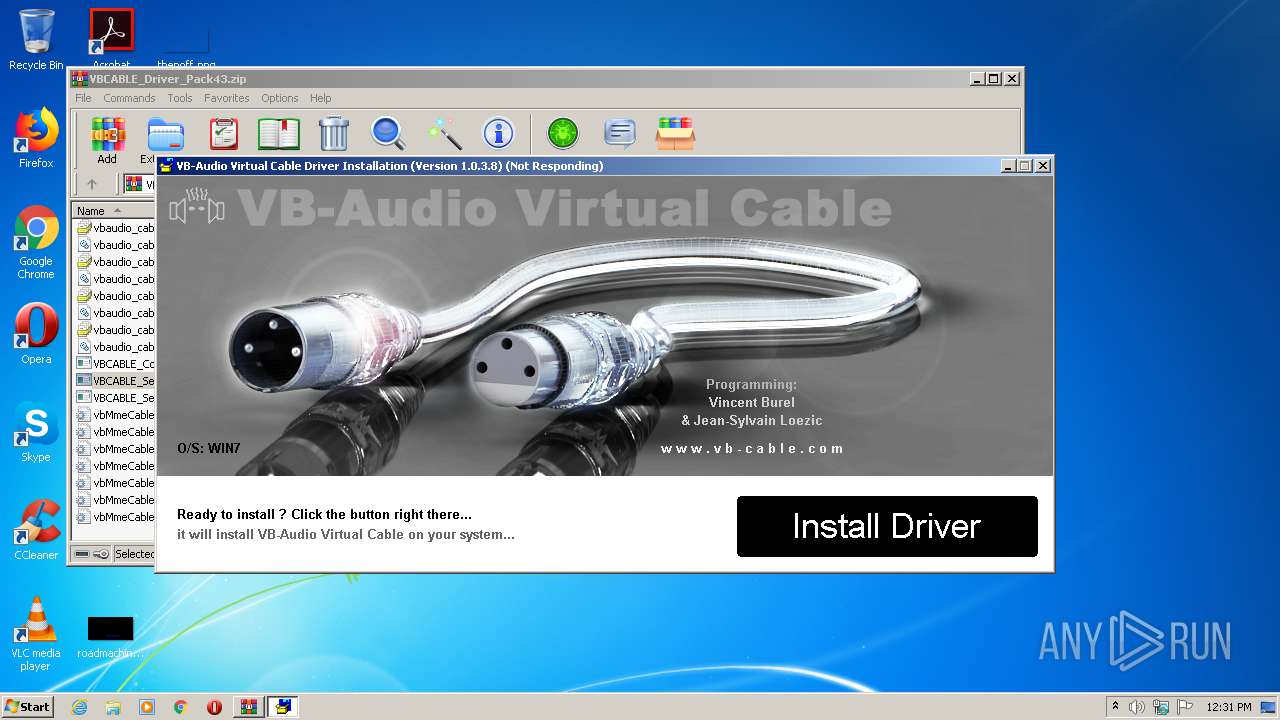This screenshot has height=720, width=1280.
Task: Click the Up one level arrow in WinRAR
Action: (x=92, y=184)
